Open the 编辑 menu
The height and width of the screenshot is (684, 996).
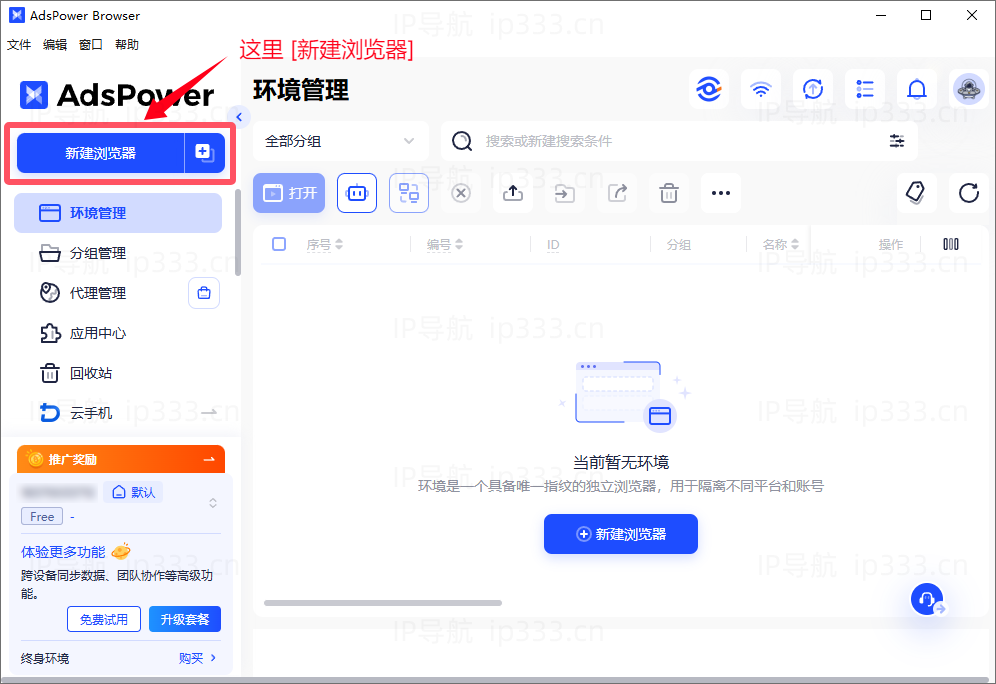[55, 44]
